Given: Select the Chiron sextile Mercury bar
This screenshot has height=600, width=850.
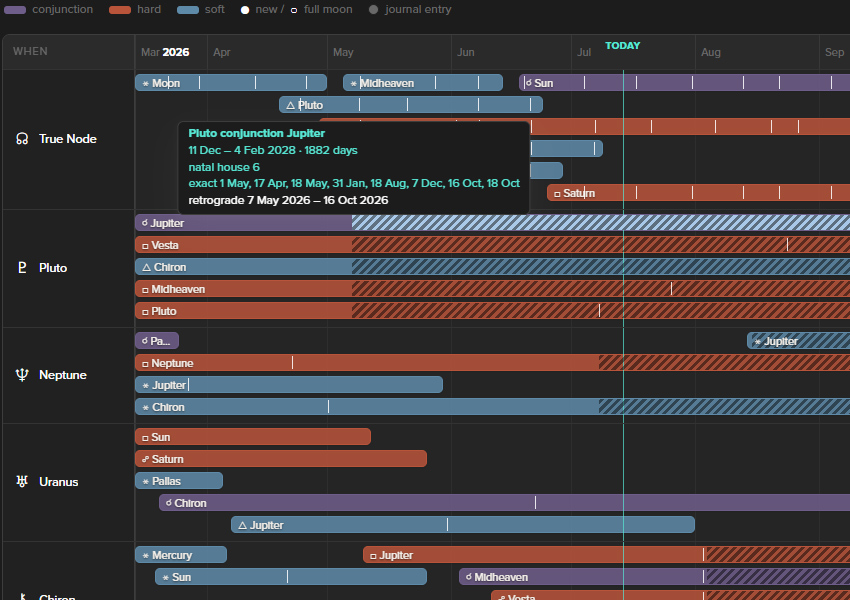Looking at the screenshot, I should coord(181,555).
